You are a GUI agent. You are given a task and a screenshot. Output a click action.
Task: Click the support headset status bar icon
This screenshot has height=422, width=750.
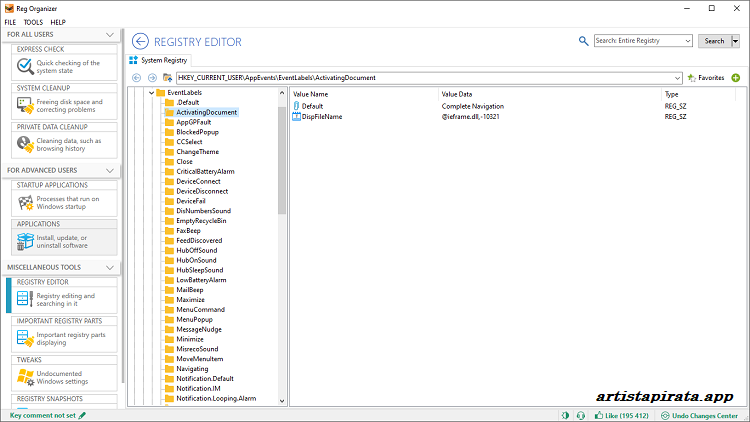581,415
